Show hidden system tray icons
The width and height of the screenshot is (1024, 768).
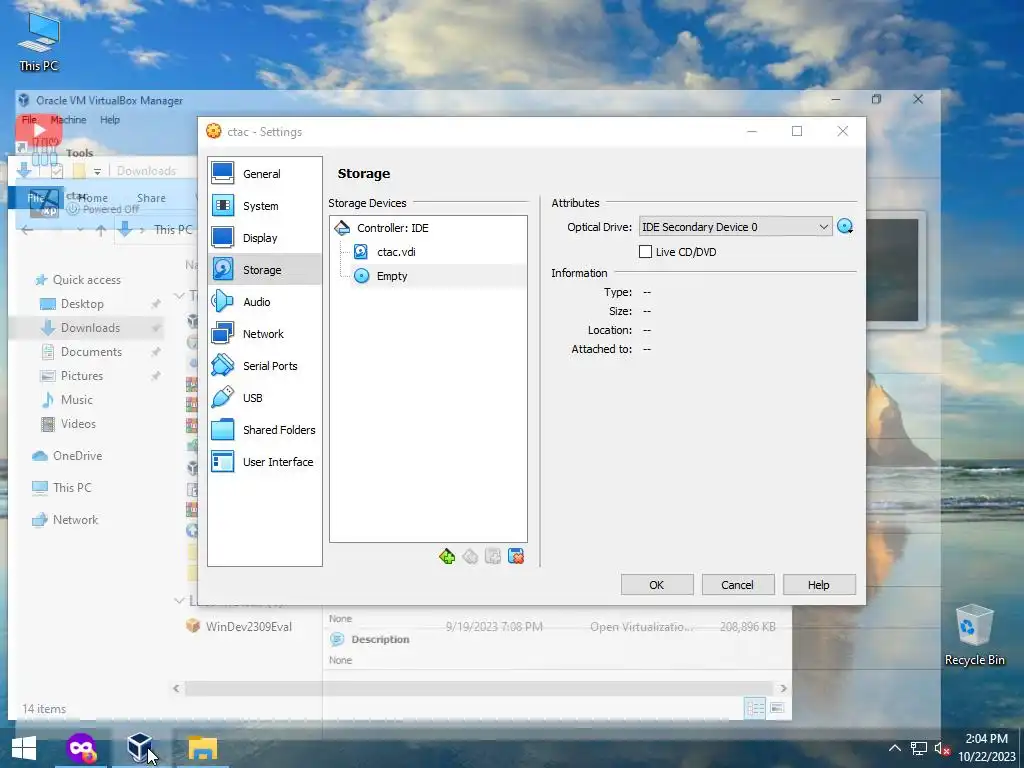[x=895, y=748]
